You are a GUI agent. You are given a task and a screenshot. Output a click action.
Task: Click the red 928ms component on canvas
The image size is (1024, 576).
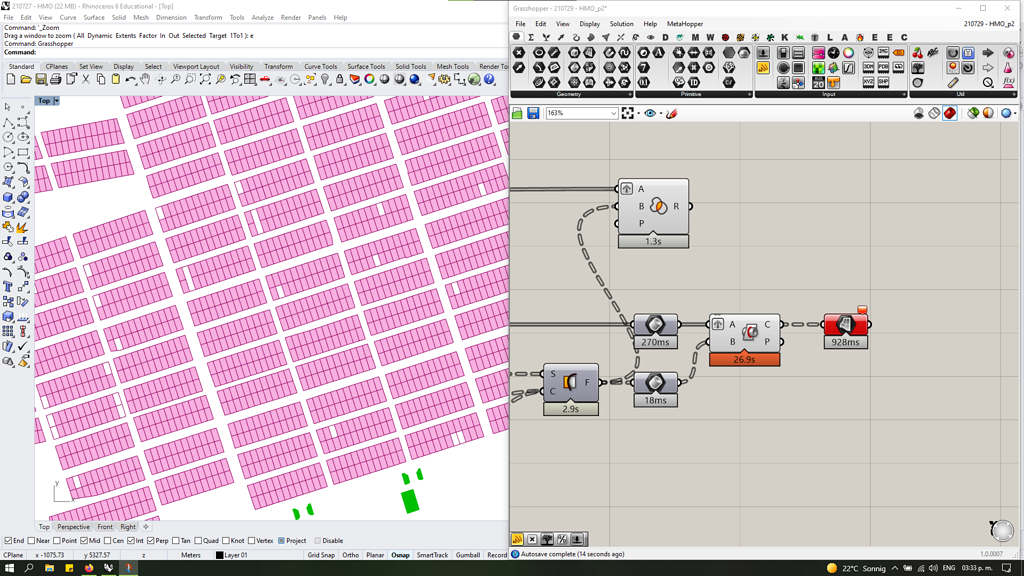(x=845, y=325)
